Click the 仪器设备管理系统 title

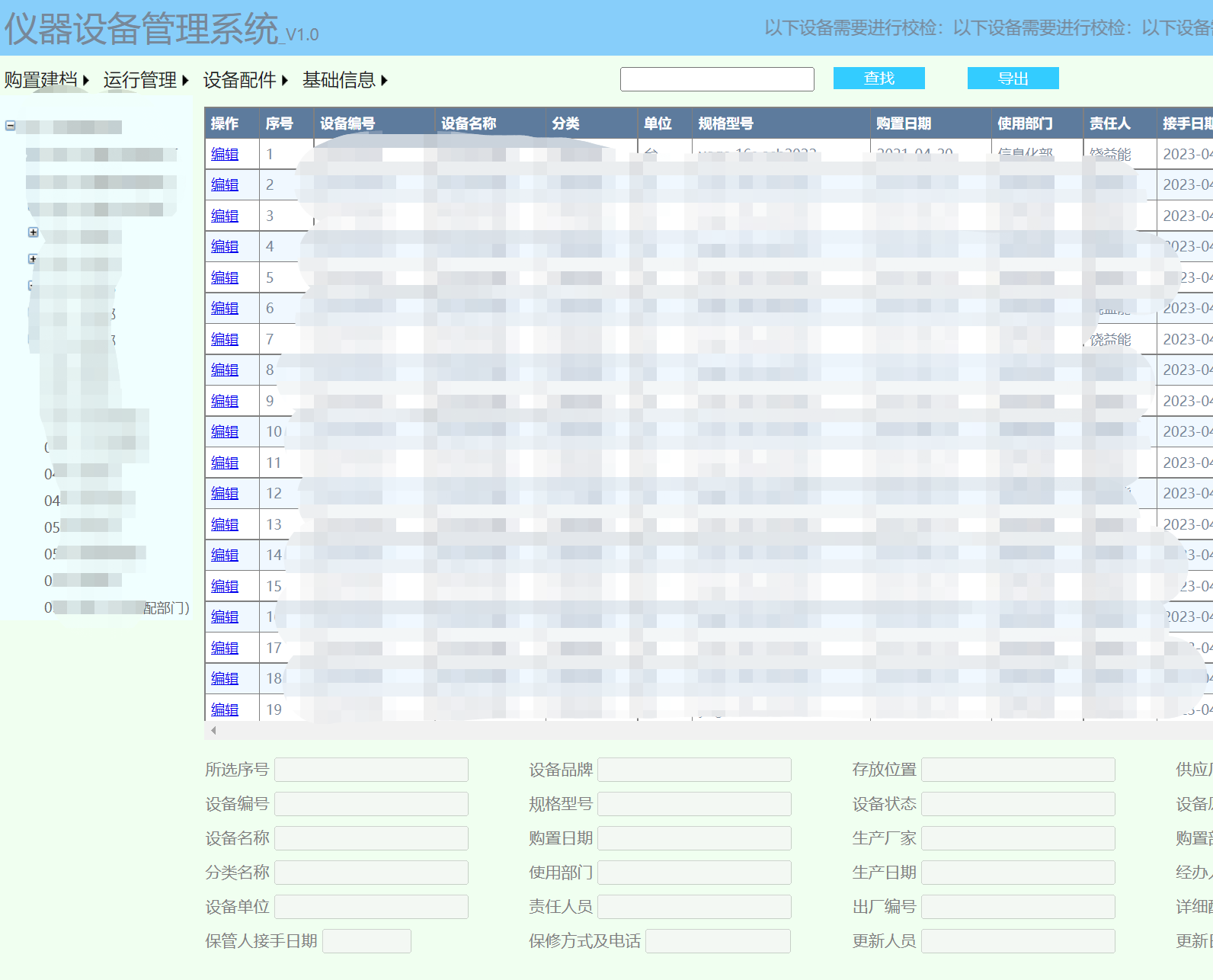coord(142,29)
